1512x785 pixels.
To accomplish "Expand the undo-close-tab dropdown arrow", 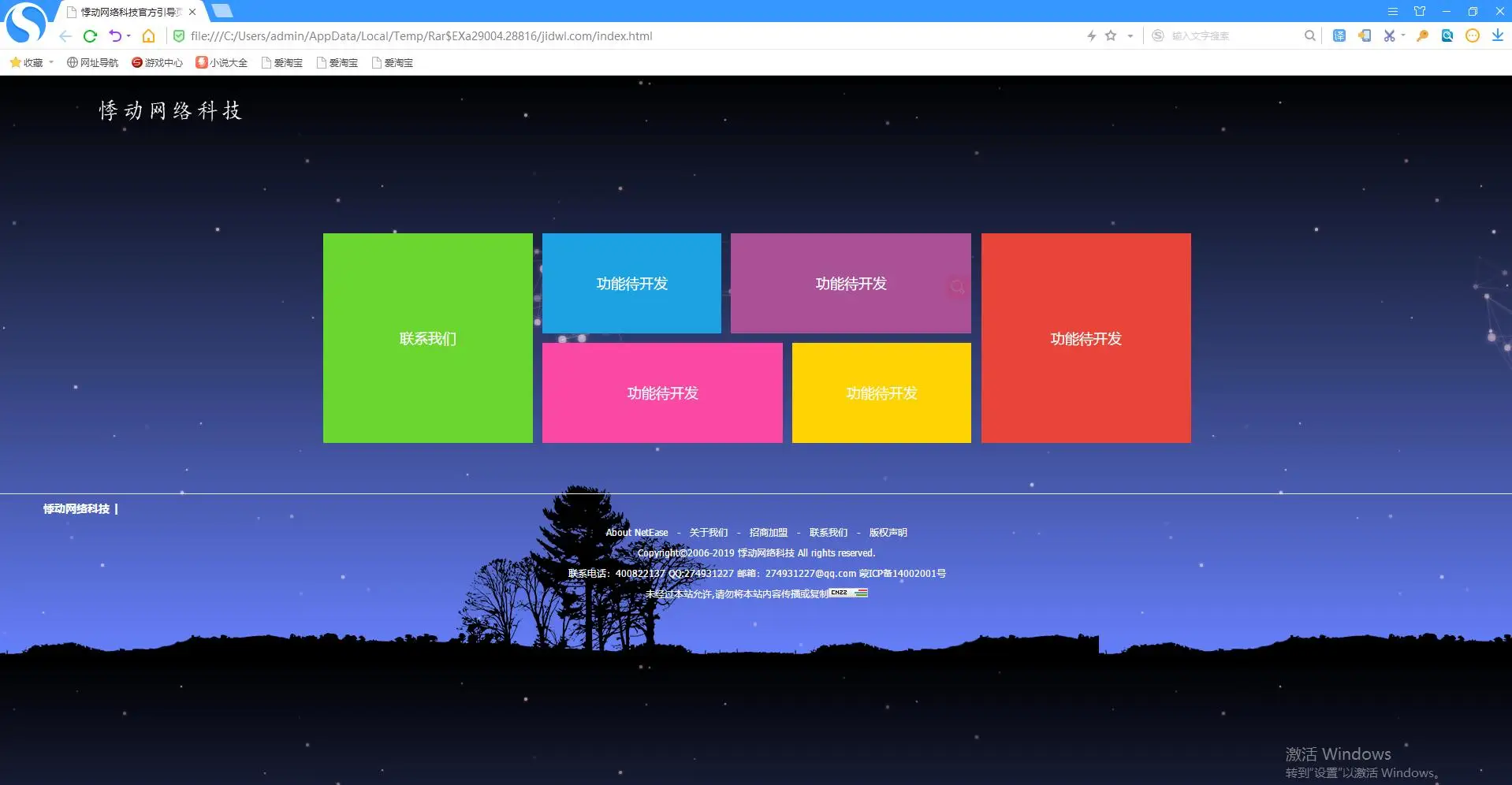I will pos(128,36).
